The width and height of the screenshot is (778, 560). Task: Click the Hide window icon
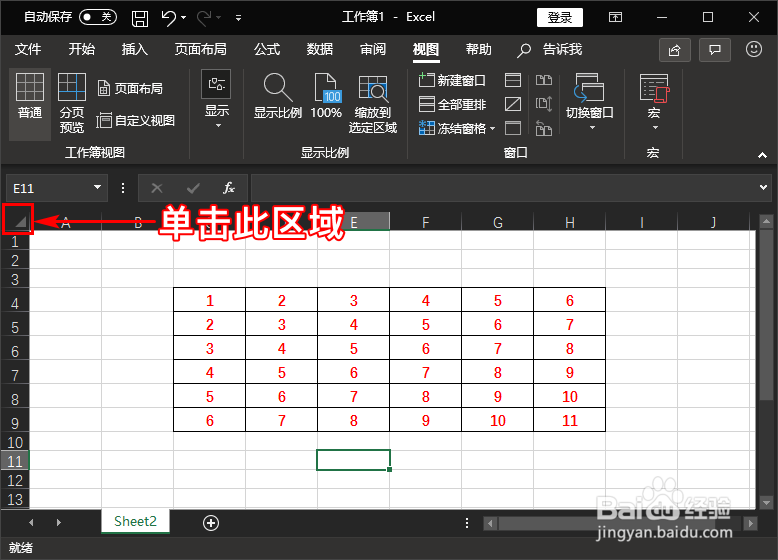[x=513, y=104]
